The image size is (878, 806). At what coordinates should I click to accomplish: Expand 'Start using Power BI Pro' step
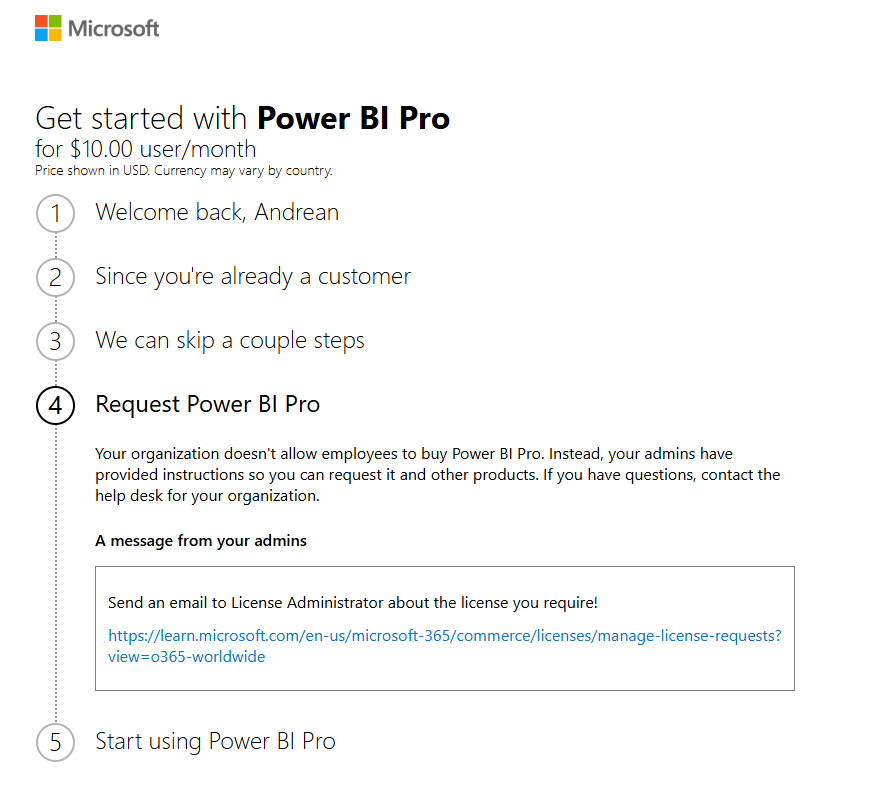click(215, 741)
